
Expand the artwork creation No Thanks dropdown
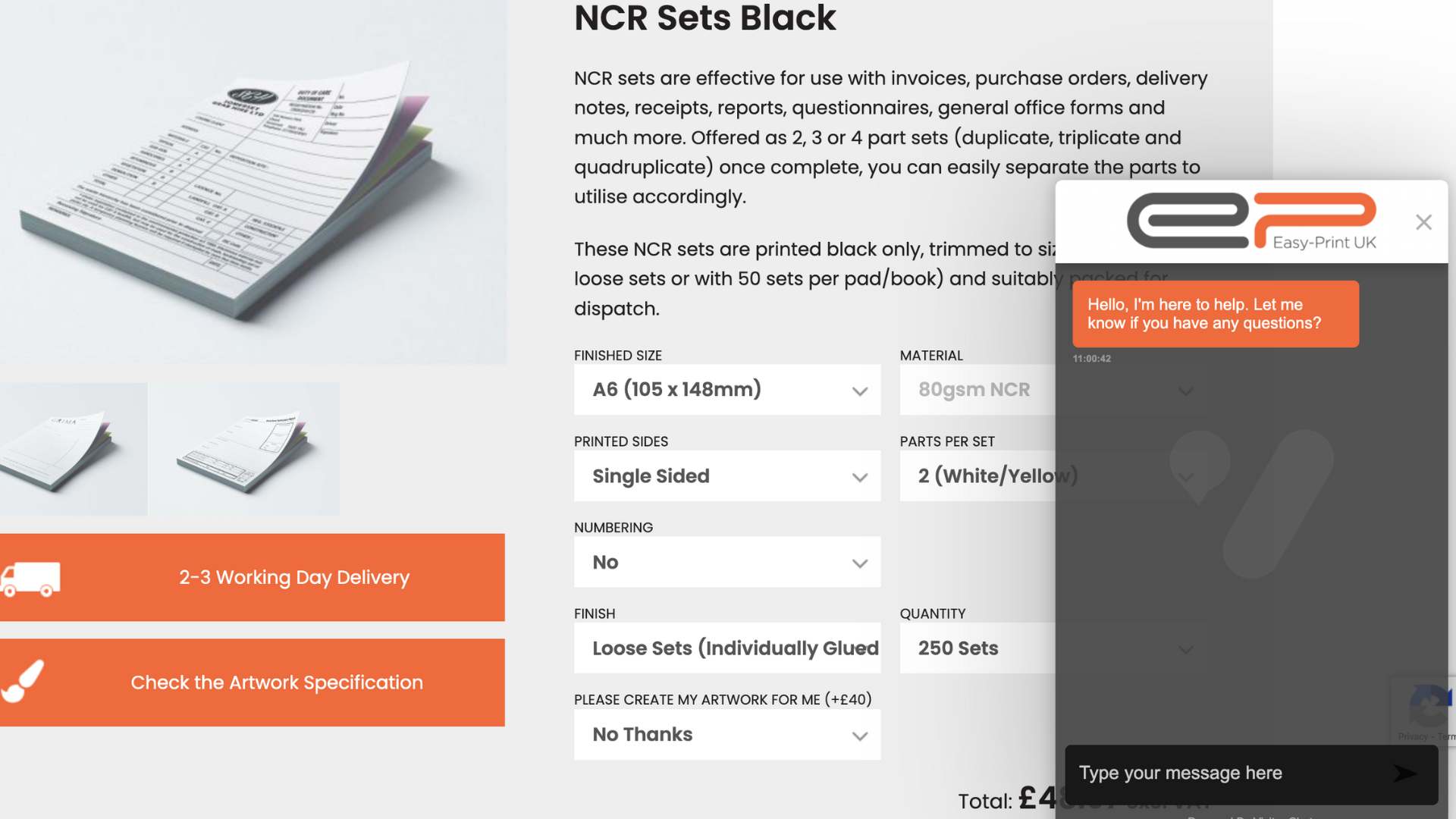coord(726,735)
